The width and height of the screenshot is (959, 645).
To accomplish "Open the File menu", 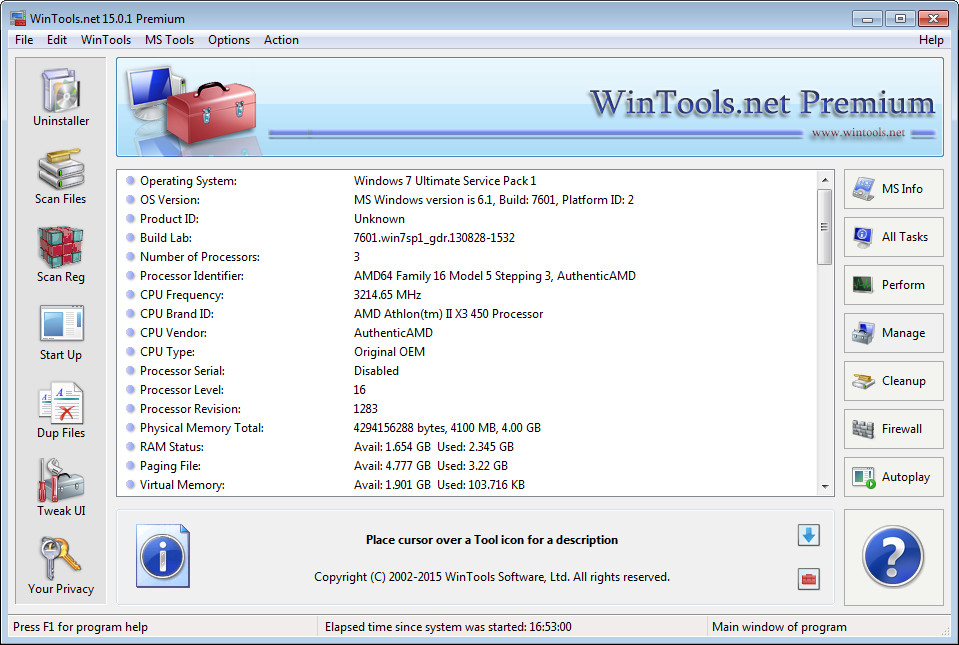I will tap(24, 40).
